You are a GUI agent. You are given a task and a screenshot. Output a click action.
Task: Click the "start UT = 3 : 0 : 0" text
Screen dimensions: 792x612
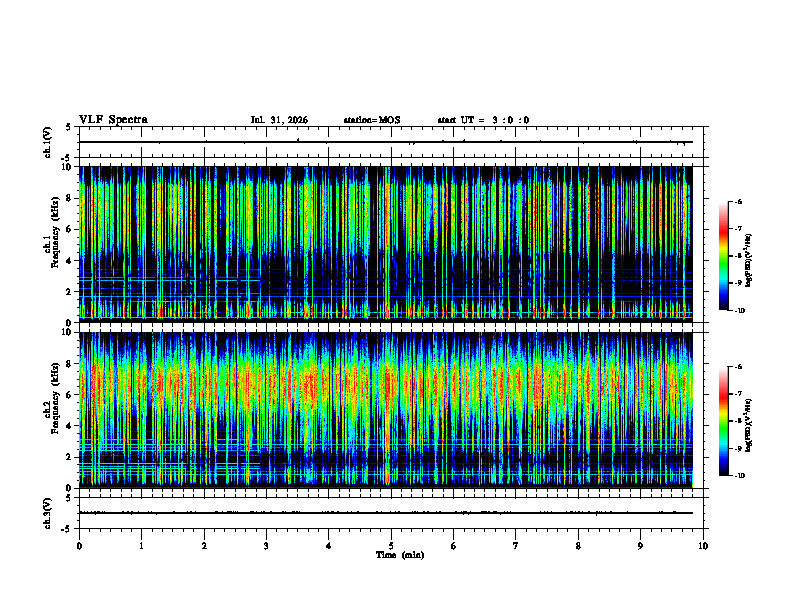coord(483,120)
